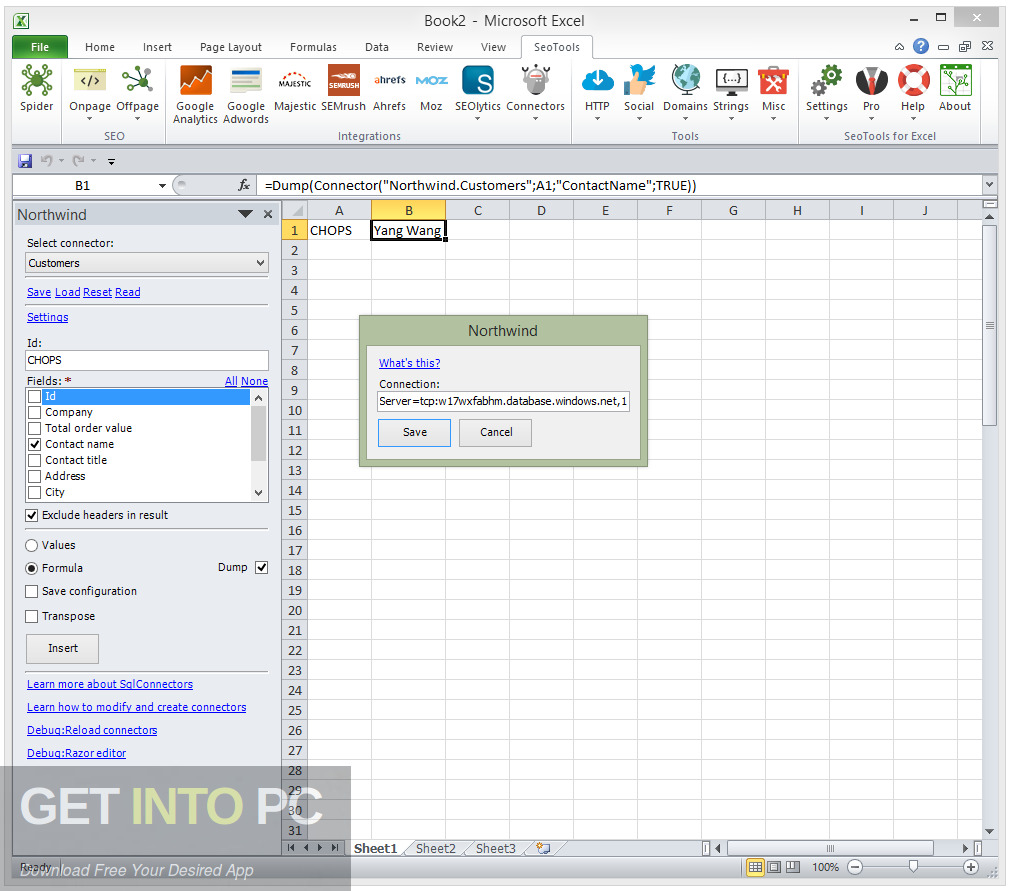Open Excel Help question mark icon
This screenshot has width=1012, height=891.
pos(921,46)
